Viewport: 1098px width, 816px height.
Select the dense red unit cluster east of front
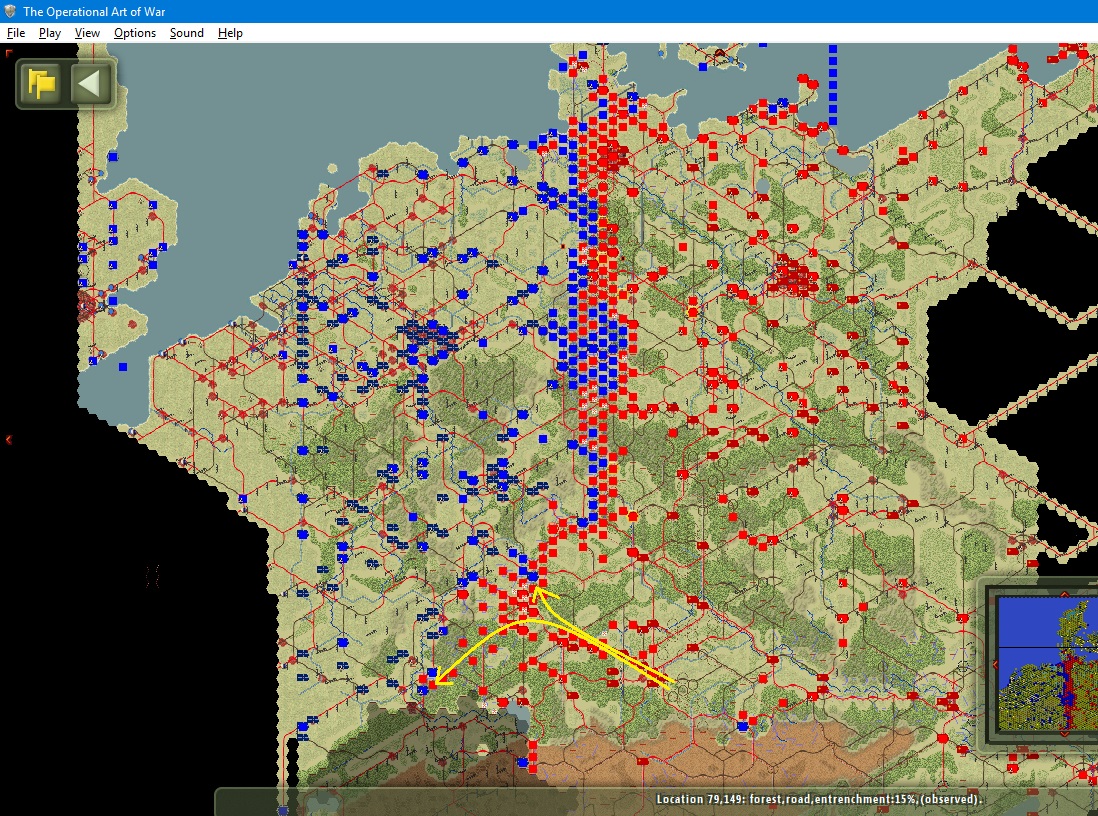coord(793,276)
